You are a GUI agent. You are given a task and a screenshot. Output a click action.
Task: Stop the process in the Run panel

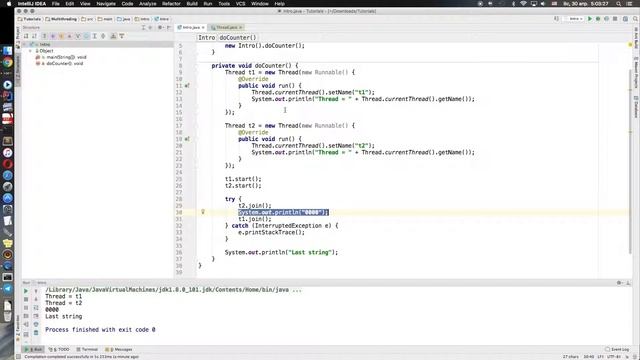pos(26,299)
